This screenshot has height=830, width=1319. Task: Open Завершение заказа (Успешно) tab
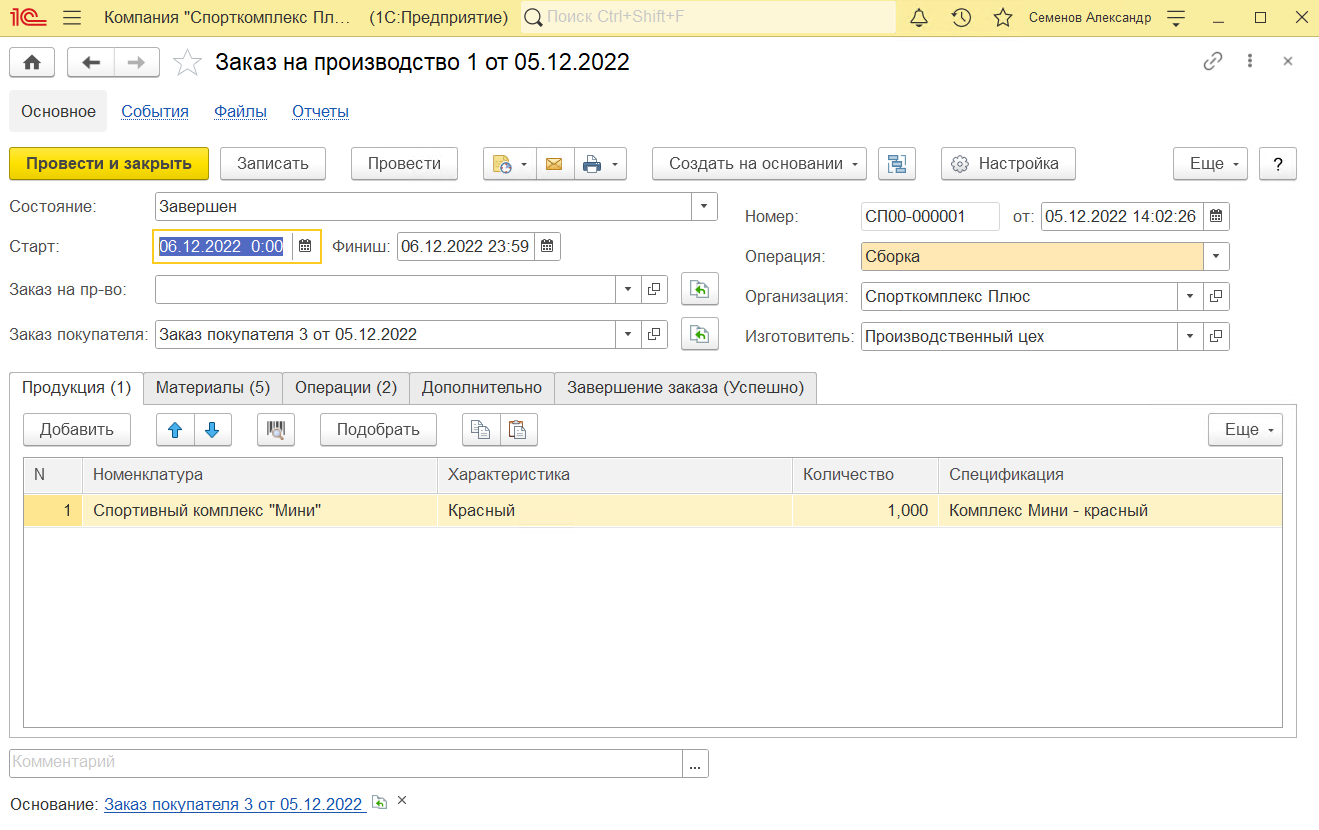(x=686, y=388)
